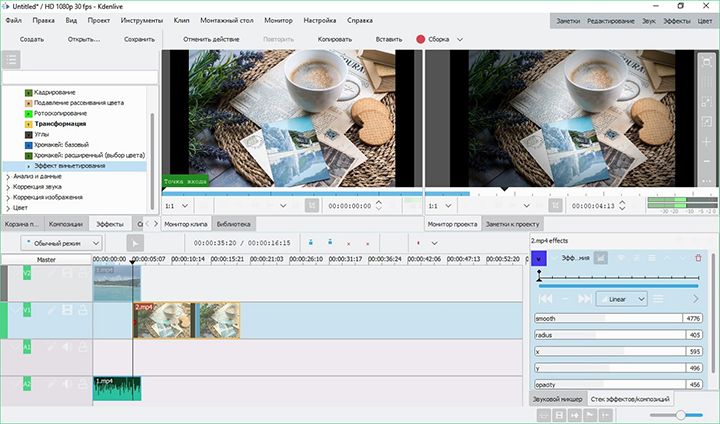Open the Linear interpolation dropdown

point(622,299)
